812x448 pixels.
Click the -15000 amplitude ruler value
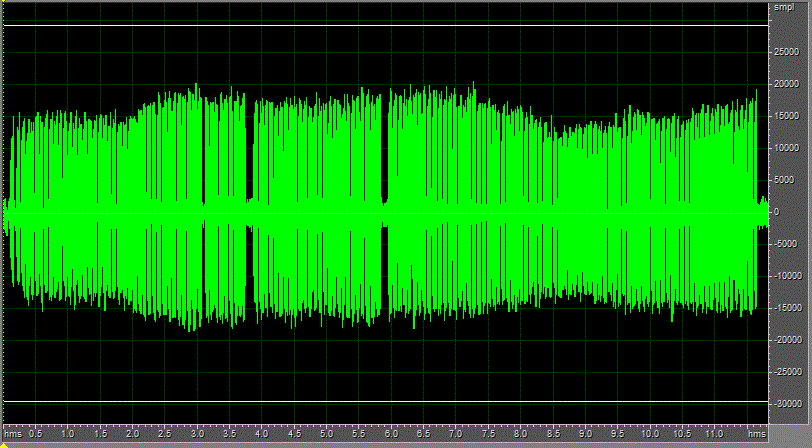(x=787, y=308)
